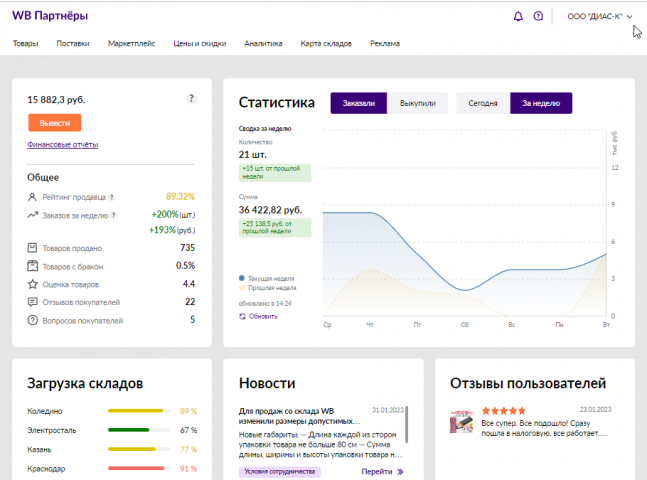Click the Отзывы пользователей heading
Screen dimensions: 647x480
[x=528, y=383]
